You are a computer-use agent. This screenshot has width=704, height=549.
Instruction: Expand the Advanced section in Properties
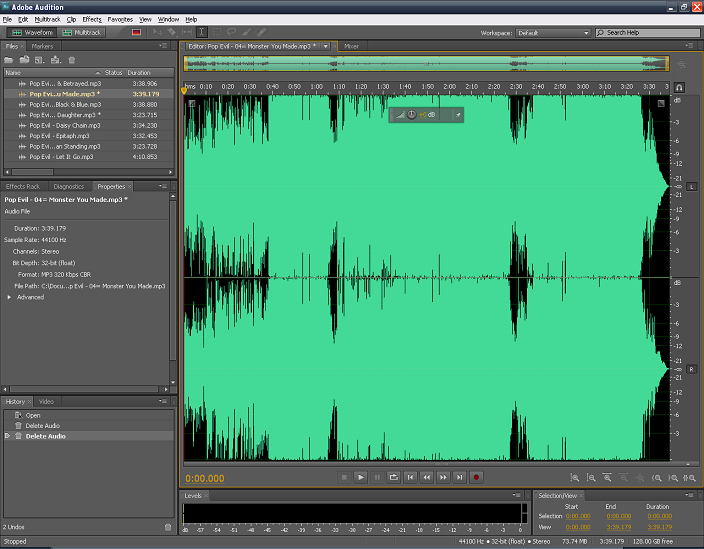click(x=10, y=297)
